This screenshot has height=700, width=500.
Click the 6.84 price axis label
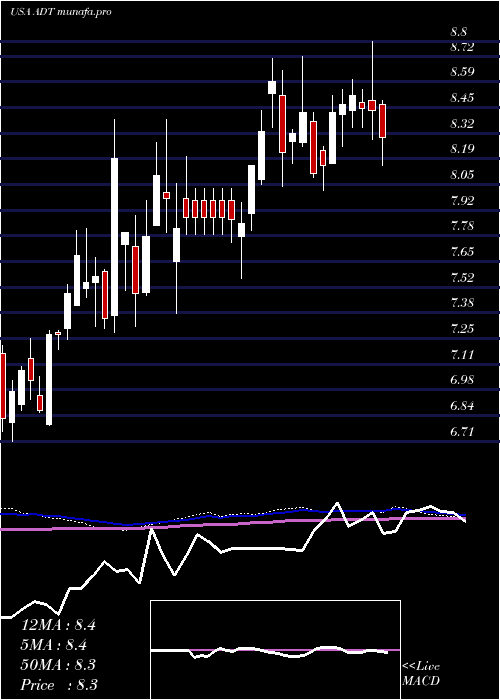point(462,406)
